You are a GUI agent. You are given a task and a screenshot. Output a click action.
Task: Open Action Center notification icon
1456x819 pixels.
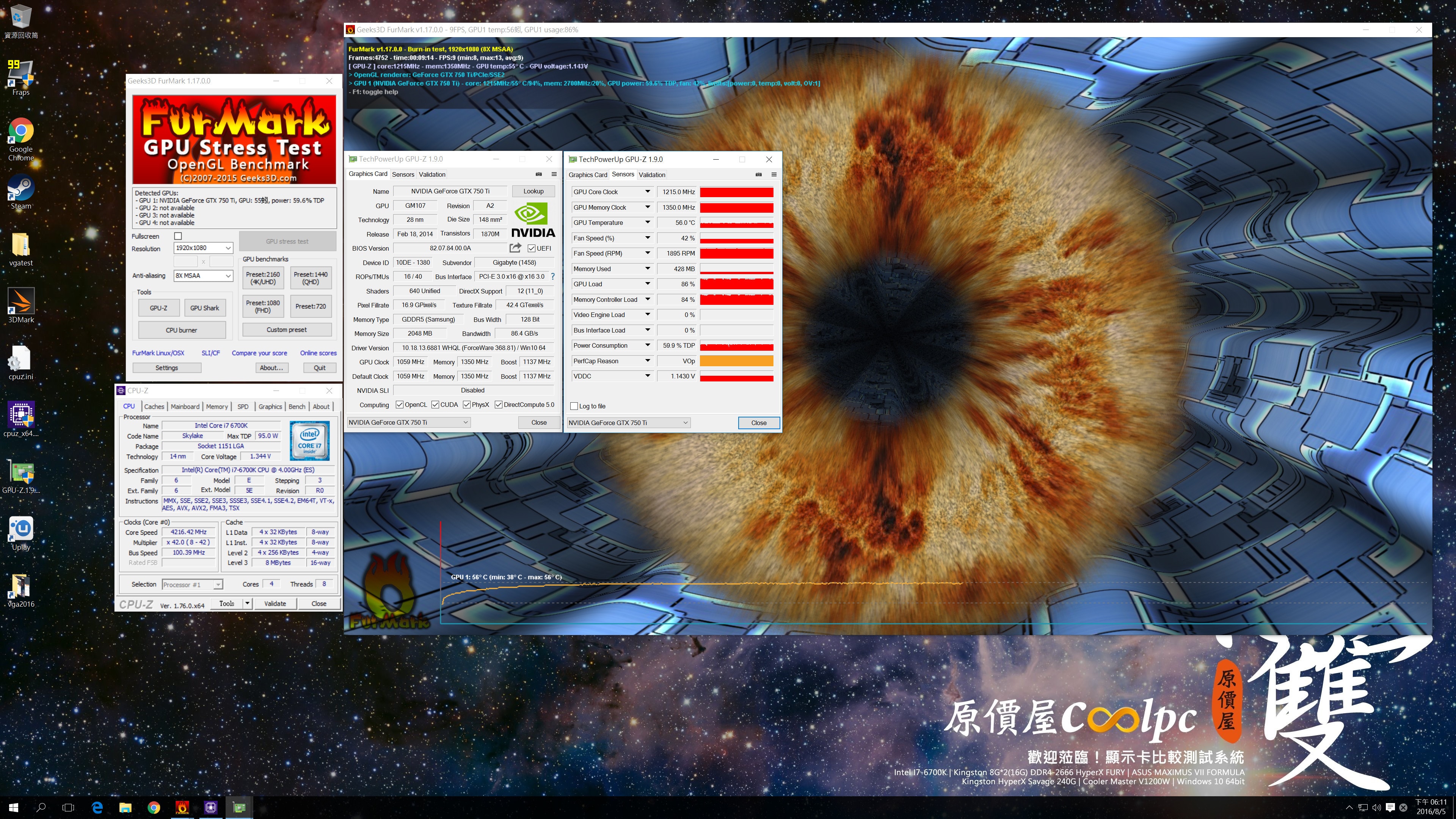click(x=1390, y=807)
